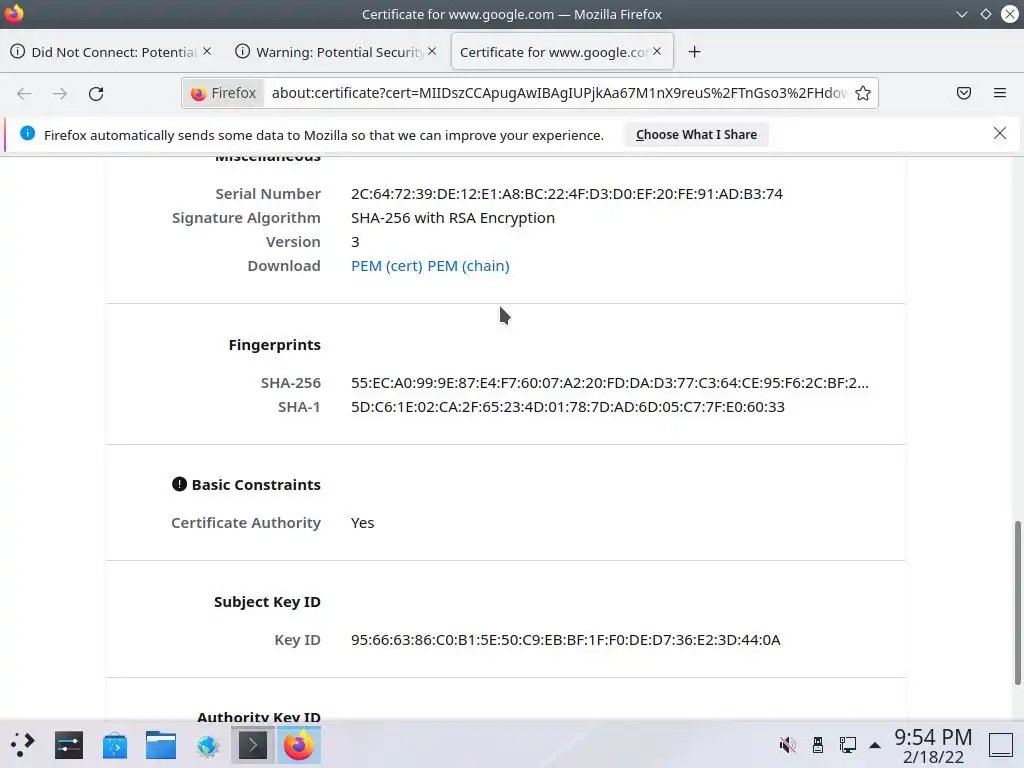This screenshot has width=1024, height=768.
Task: Click the Version value '3'
Action: [355, 242]
